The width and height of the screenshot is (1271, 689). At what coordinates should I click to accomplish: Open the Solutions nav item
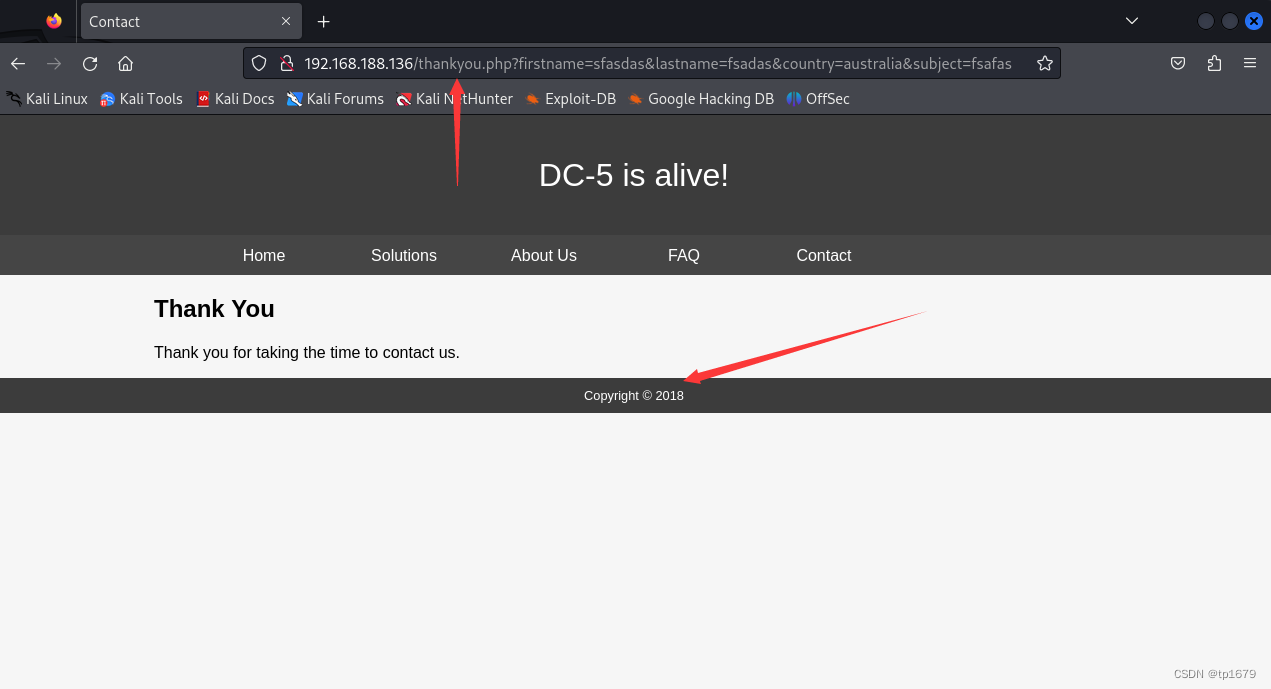404,256
